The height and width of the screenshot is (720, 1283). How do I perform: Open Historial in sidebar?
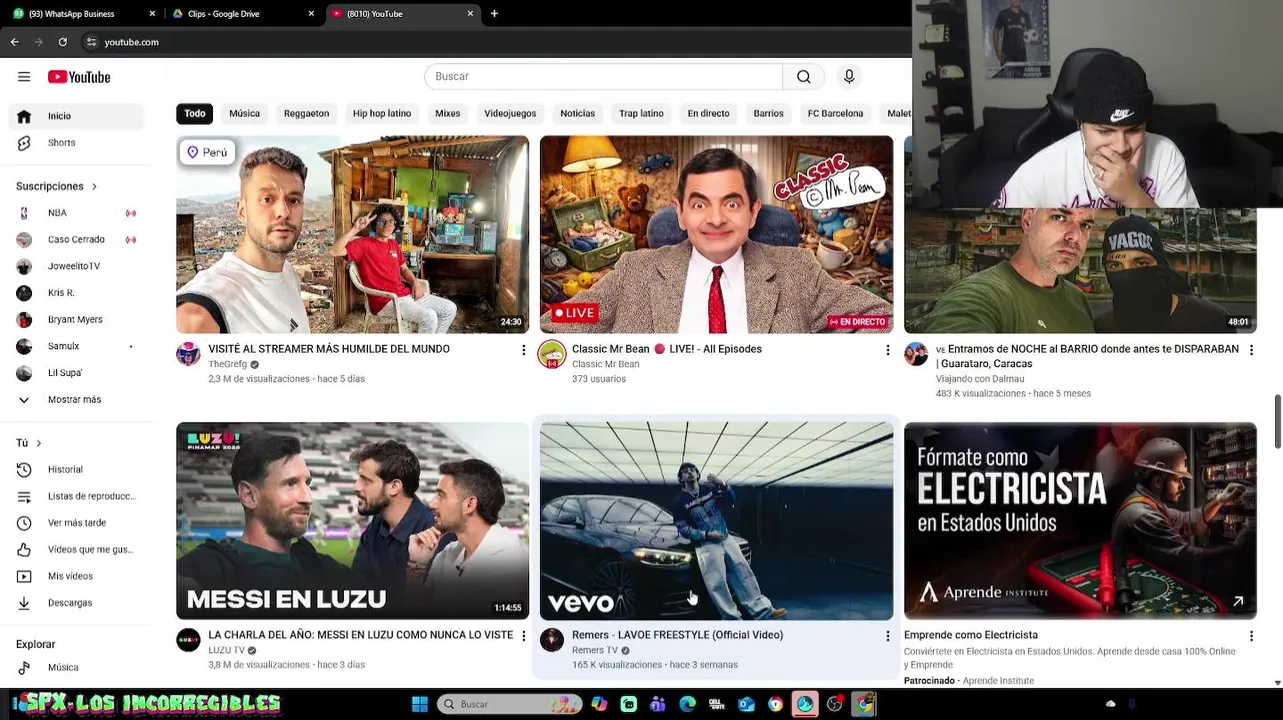click(76, 469)
